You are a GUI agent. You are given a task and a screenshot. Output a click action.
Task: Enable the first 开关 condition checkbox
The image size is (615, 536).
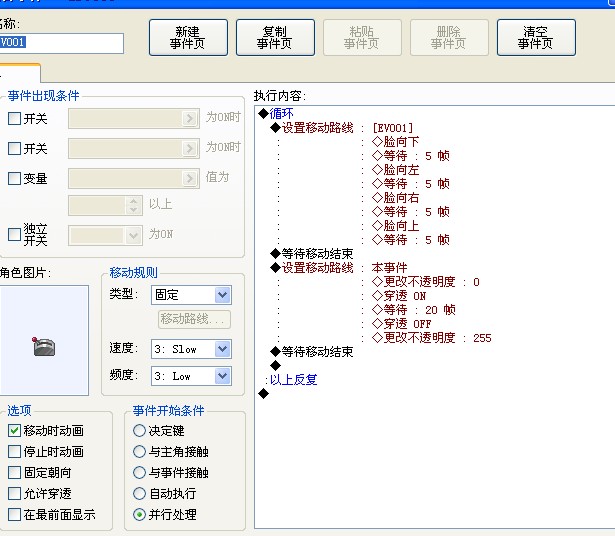pyautogui.click(x=15, y=118)
